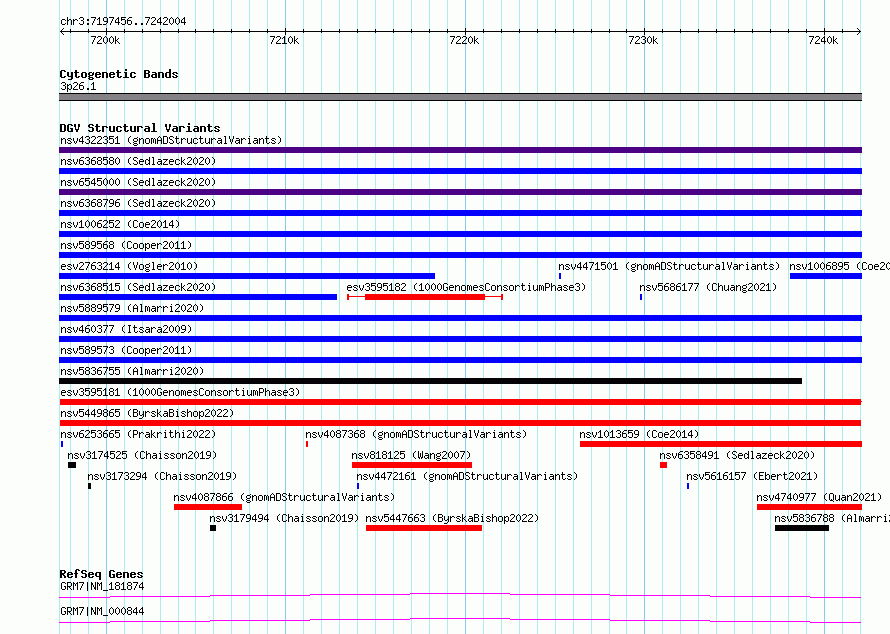Select nsv5449865 ByrskaBishop2022 label
Screen dimensions: 890x634
click(147, 413)
